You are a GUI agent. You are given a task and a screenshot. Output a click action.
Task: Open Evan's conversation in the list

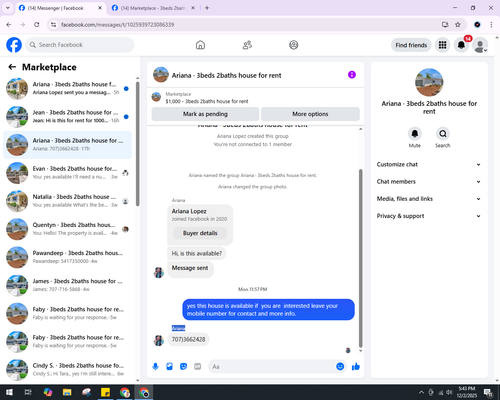(68, 173)
